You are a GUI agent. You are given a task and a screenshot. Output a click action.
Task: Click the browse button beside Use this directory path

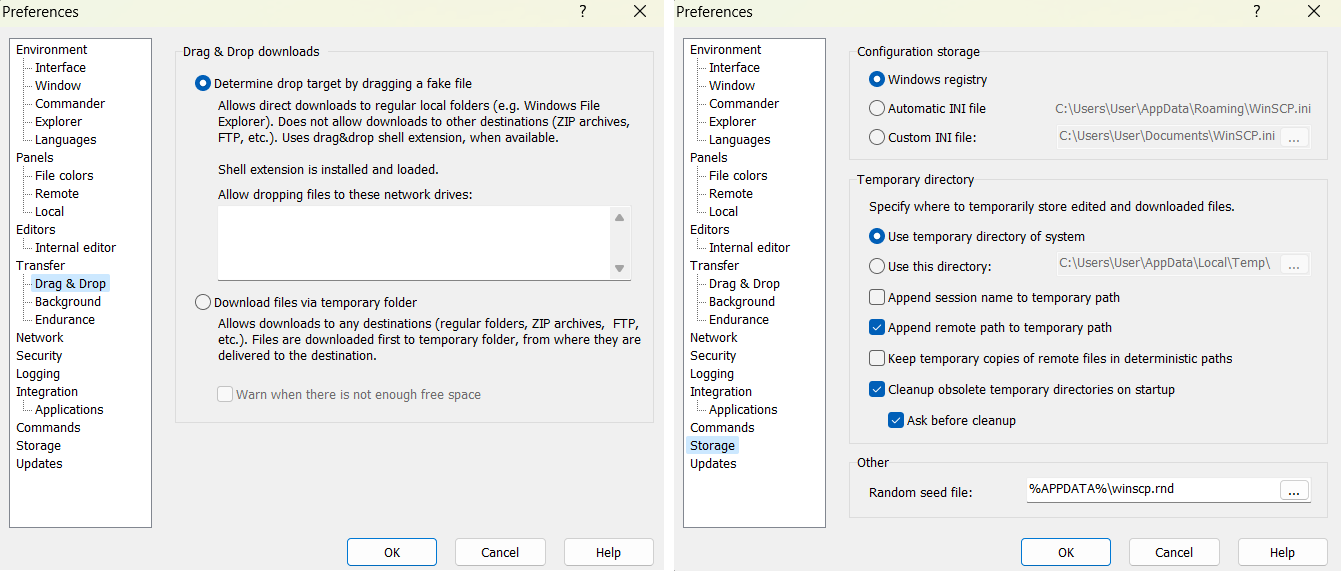(1294, 265)
